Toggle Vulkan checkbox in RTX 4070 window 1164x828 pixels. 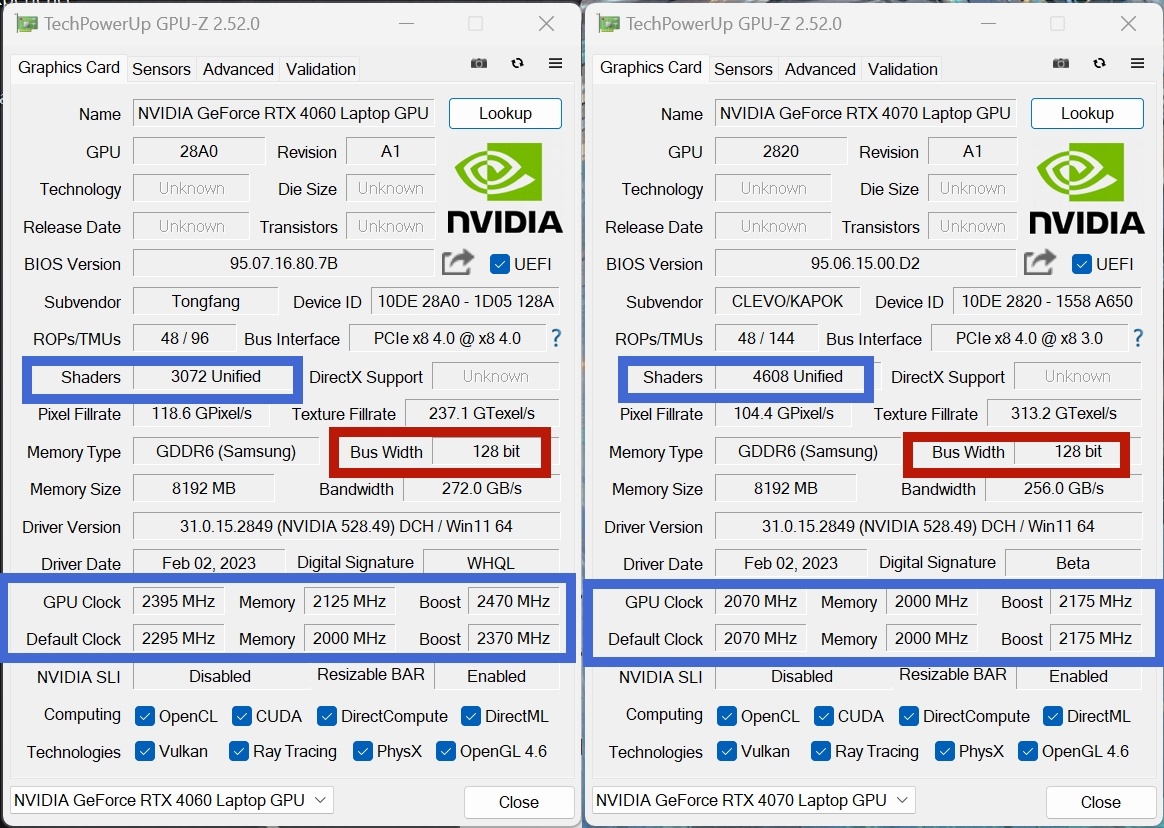coord(727,751)
